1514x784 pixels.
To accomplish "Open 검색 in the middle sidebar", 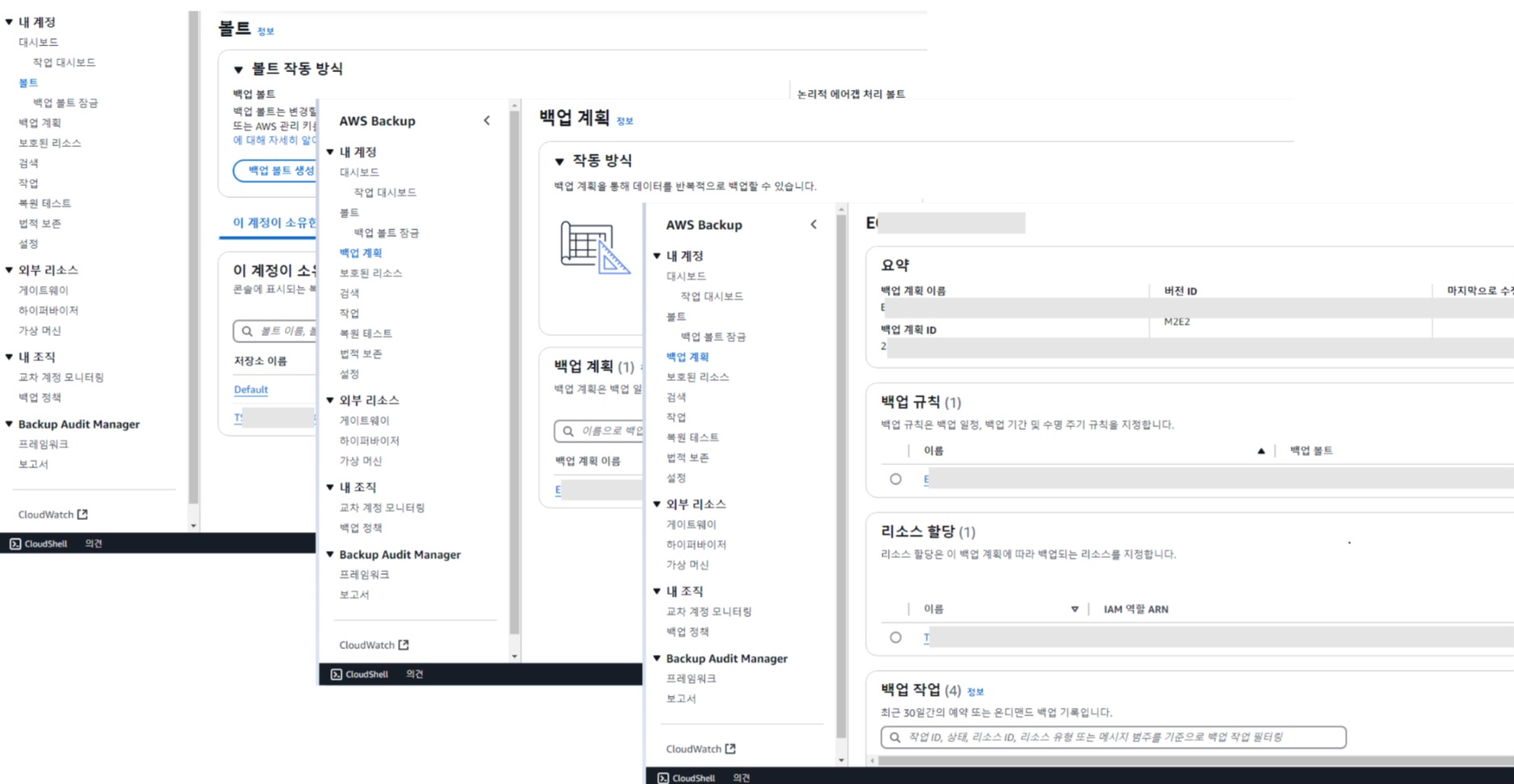I will (x=350, y=292).
